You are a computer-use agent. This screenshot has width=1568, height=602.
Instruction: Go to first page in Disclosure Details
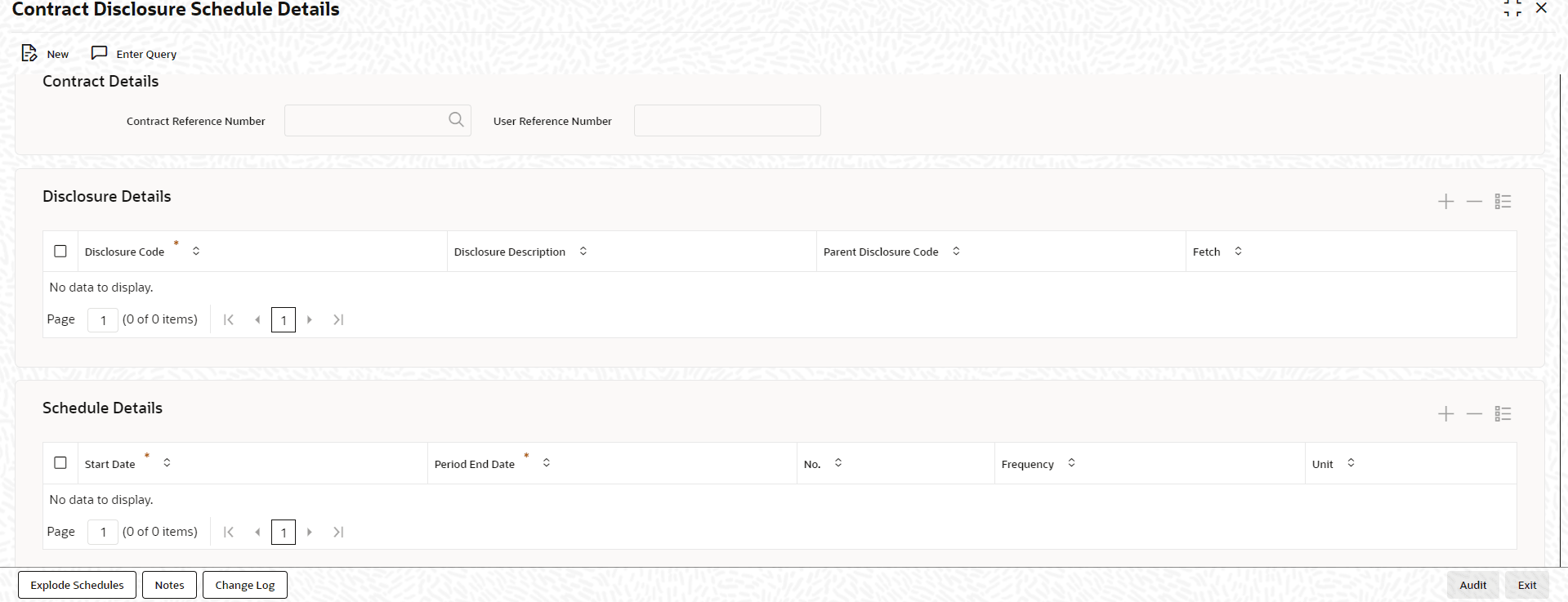click(x=229, y=319)
